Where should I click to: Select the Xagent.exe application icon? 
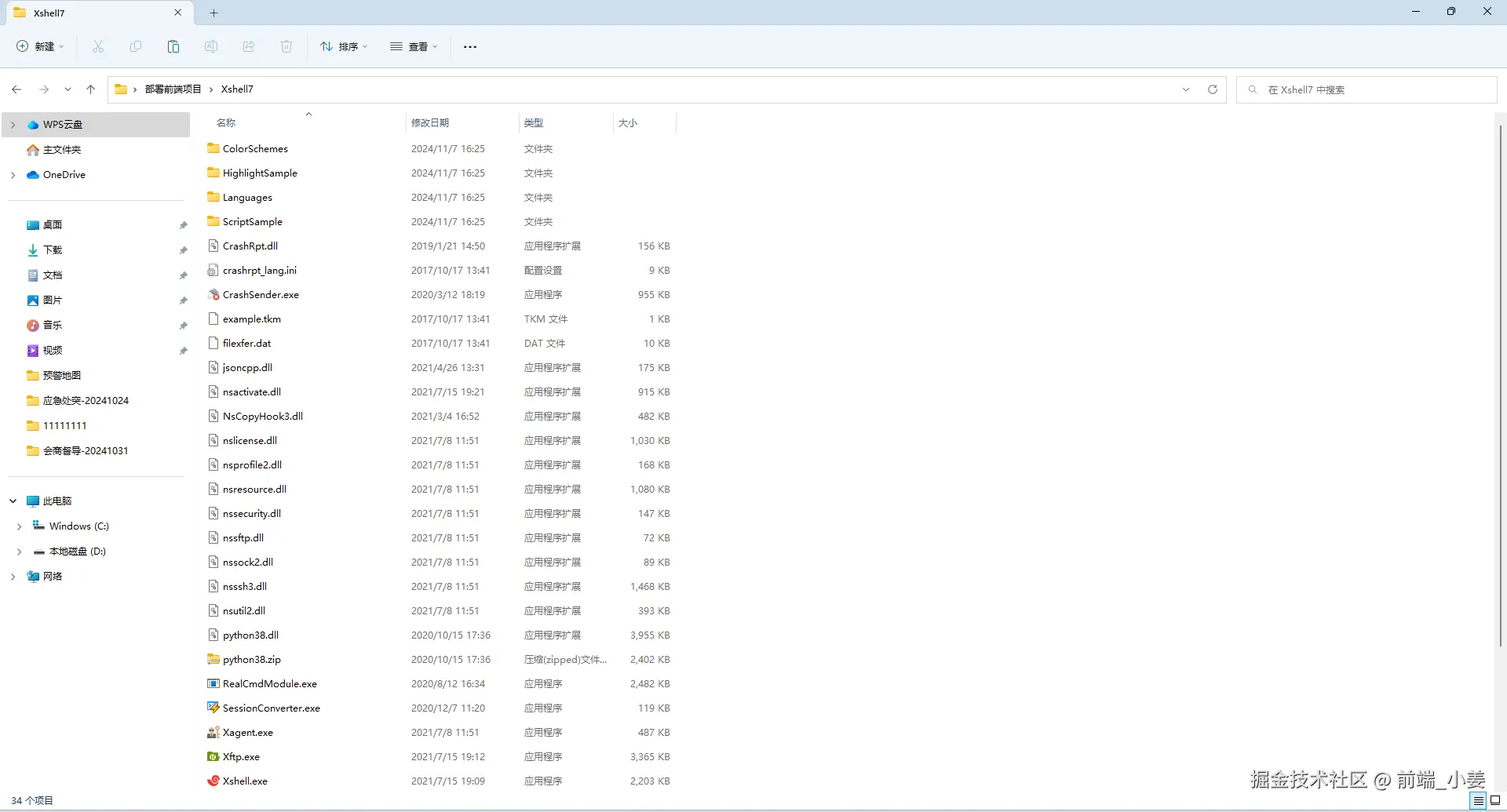click(213, 732)
